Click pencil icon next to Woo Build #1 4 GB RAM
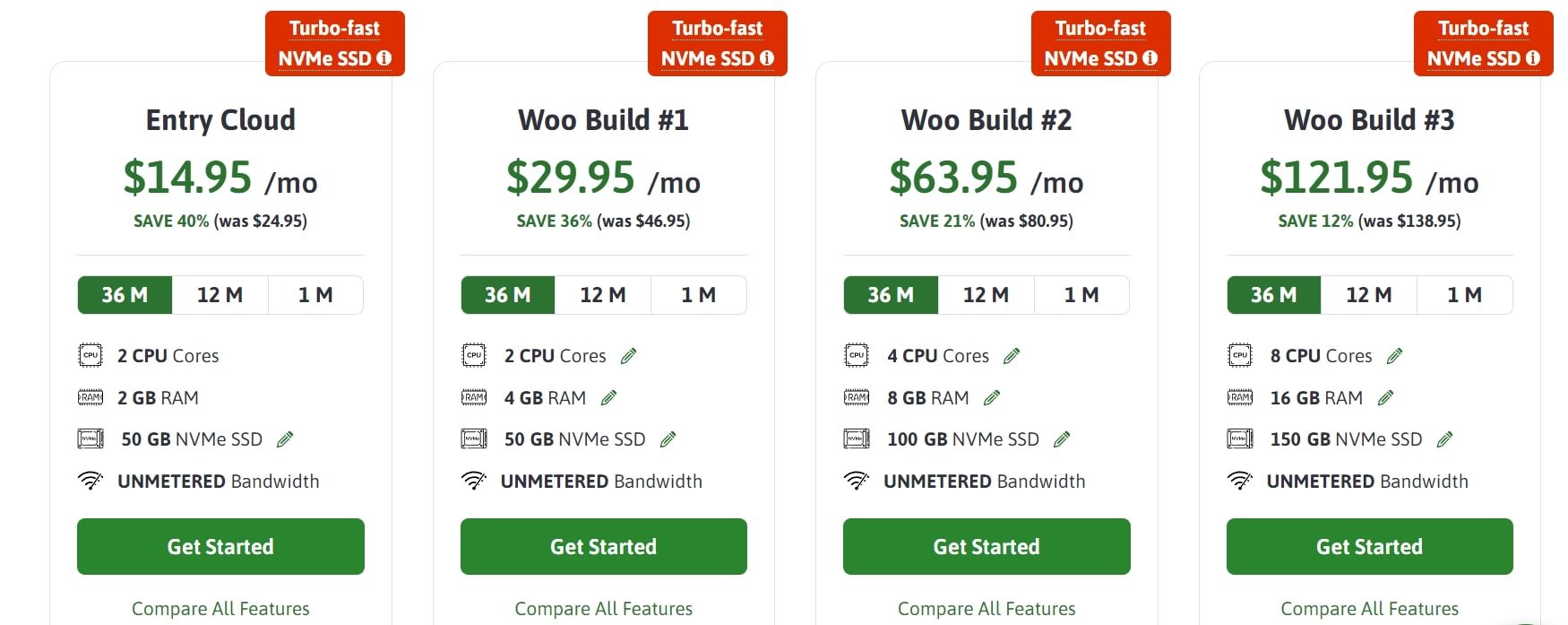The image size is (1568, 625). tap(609, 397)
